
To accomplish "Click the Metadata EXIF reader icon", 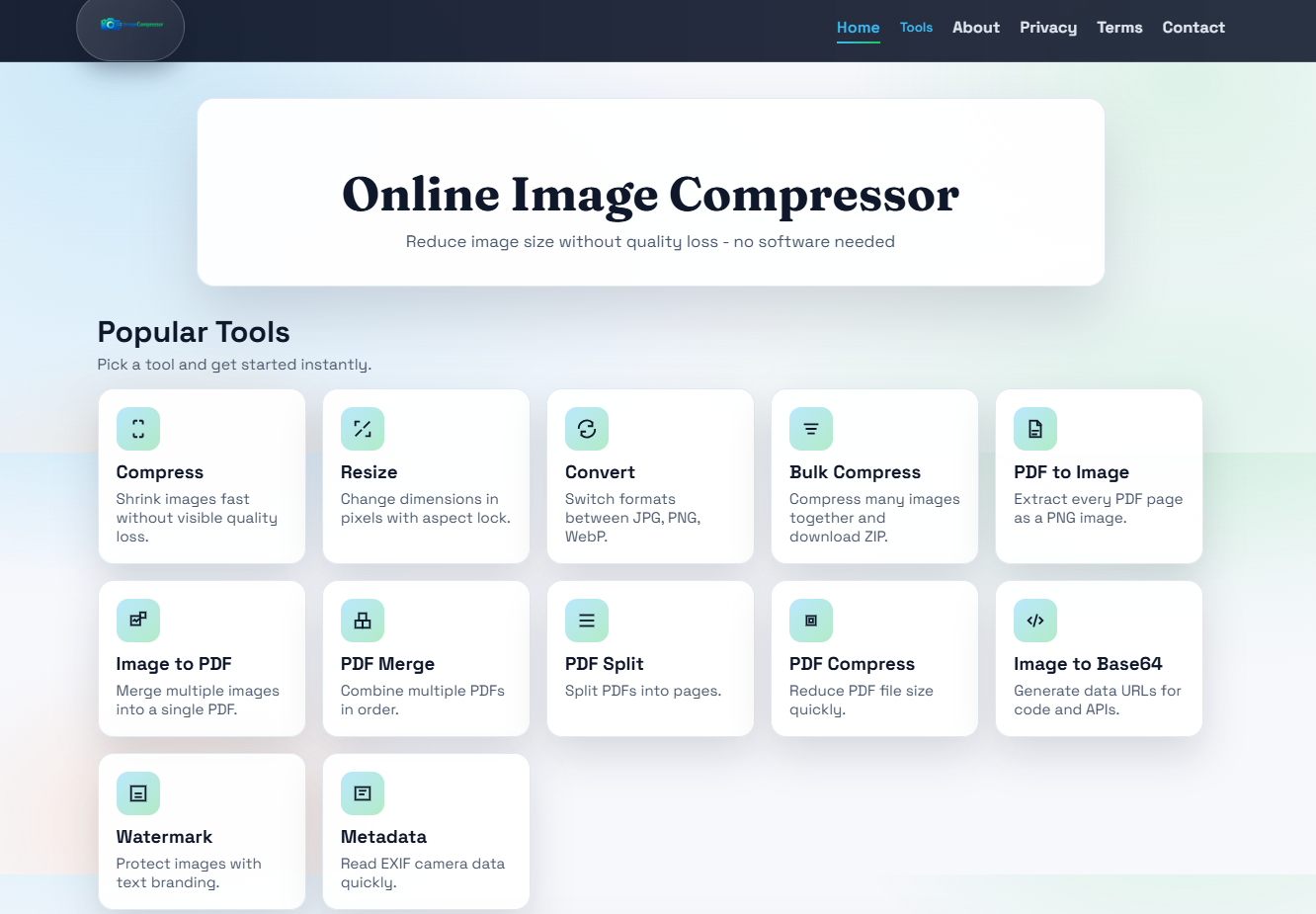I will 363,792.
